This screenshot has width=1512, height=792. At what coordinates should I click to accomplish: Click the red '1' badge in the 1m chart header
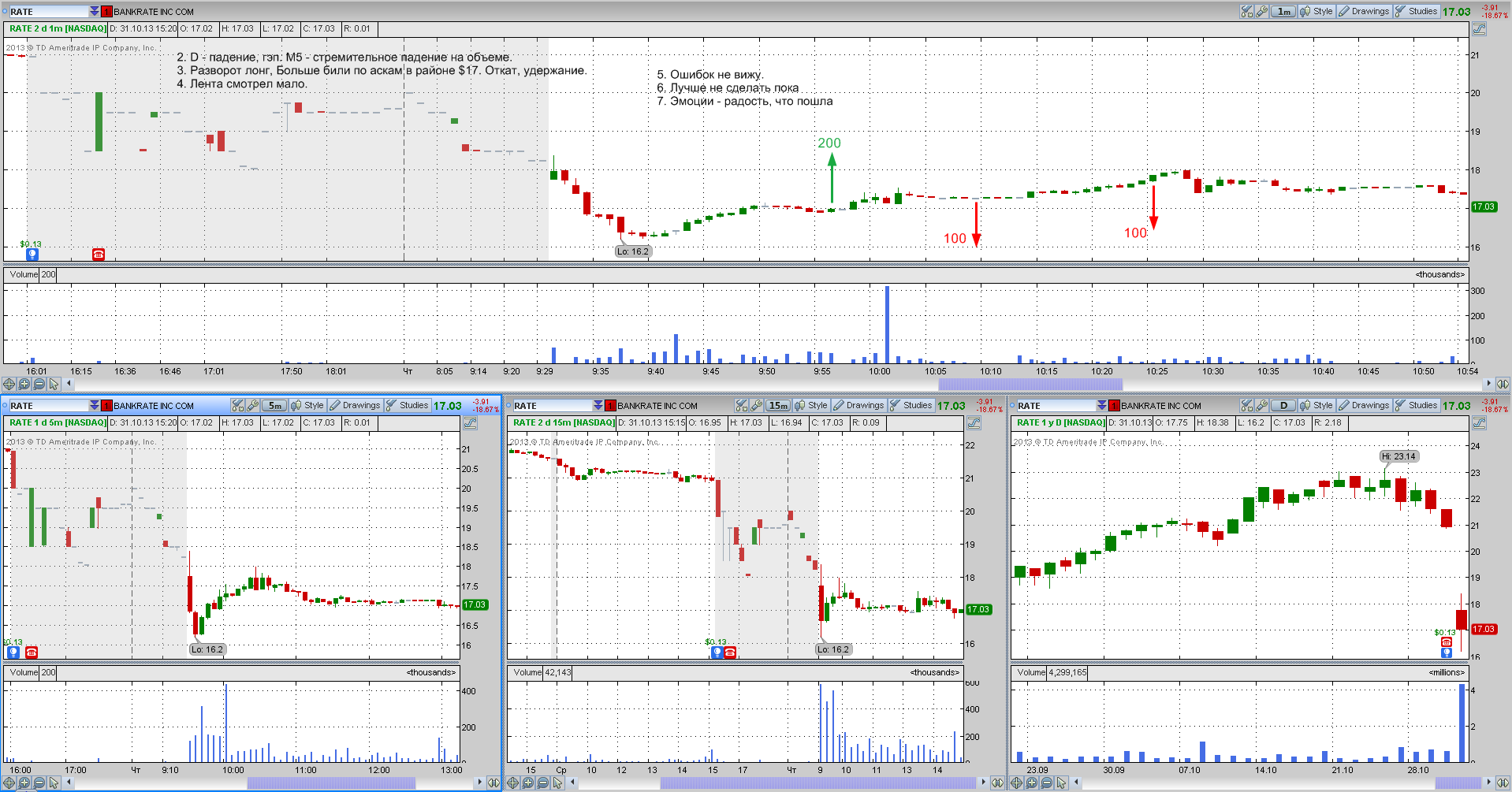pyautogui.click(x=107, y=11)
